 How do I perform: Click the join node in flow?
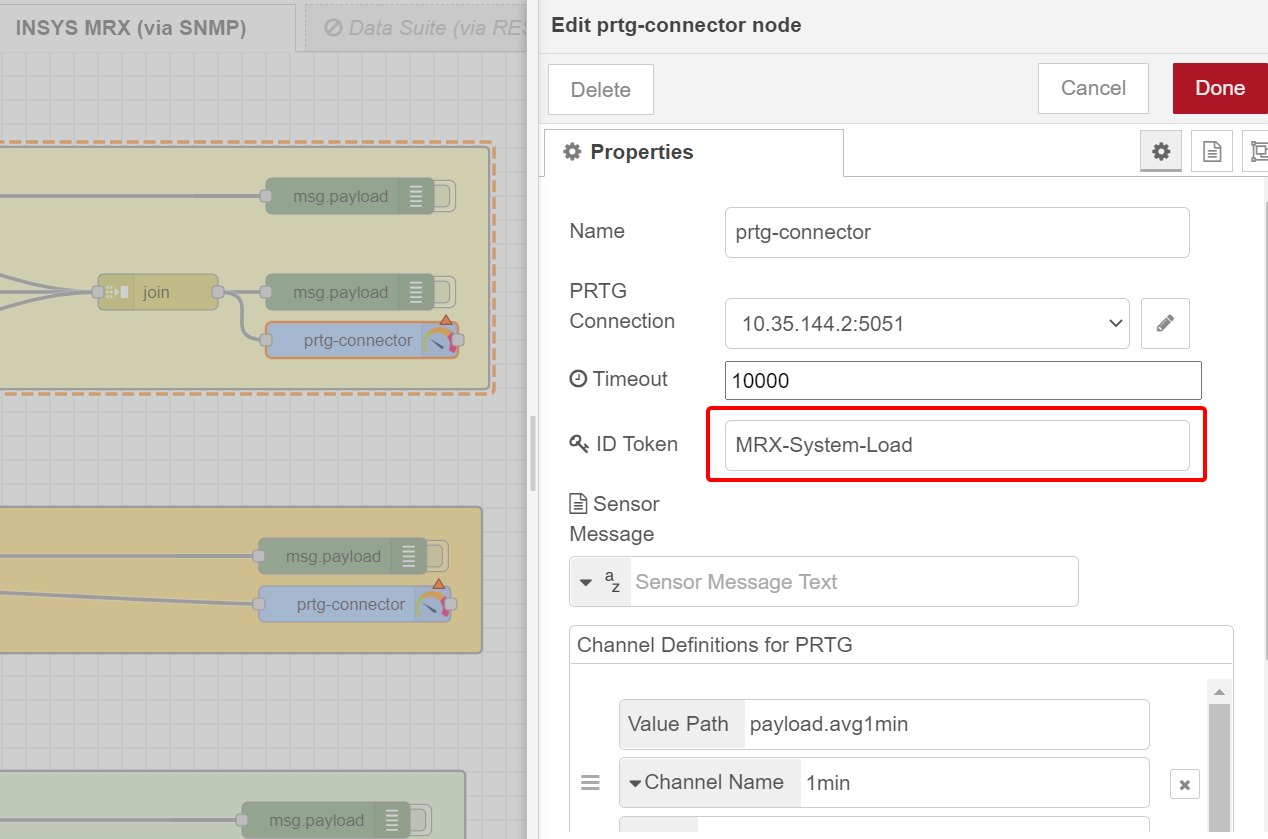point(157,292)
